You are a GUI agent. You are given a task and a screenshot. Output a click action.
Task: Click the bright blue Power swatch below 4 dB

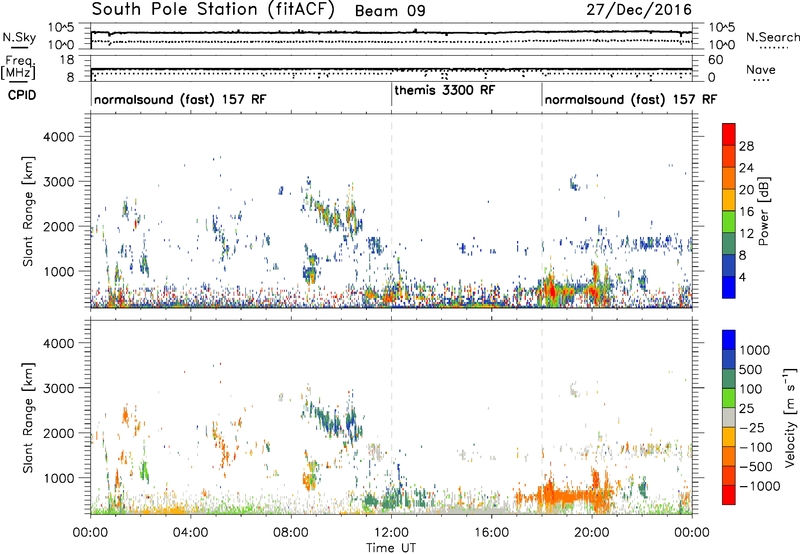(729, 287)
